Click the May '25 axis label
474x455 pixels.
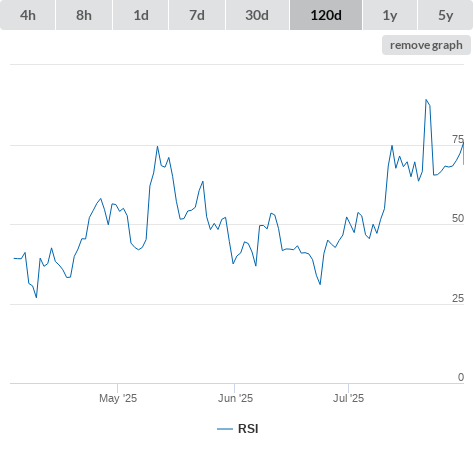click(118, 398)
